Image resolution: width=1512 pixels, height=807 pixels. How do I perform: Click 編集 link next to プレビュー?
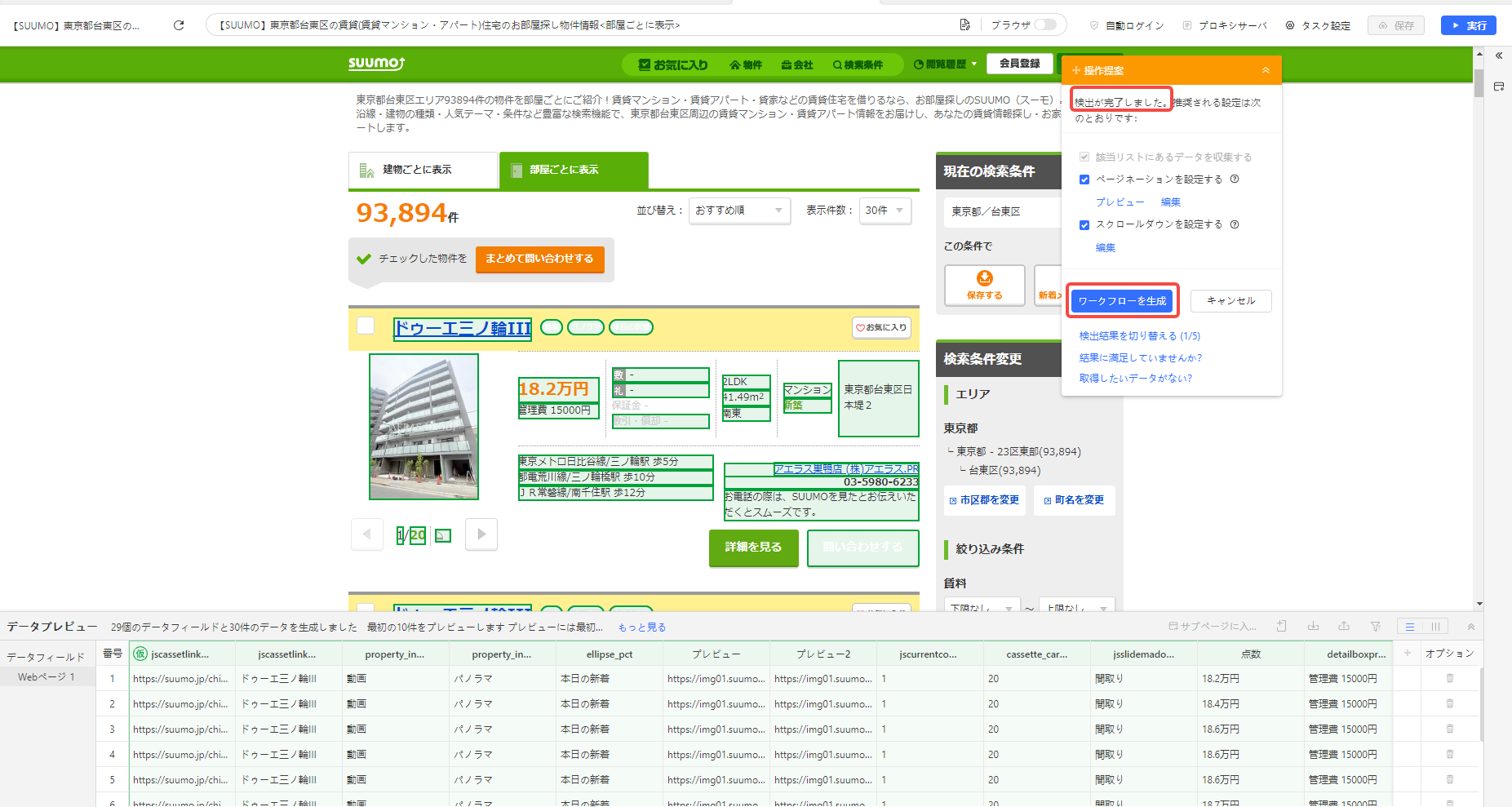tap(1171, 202)
